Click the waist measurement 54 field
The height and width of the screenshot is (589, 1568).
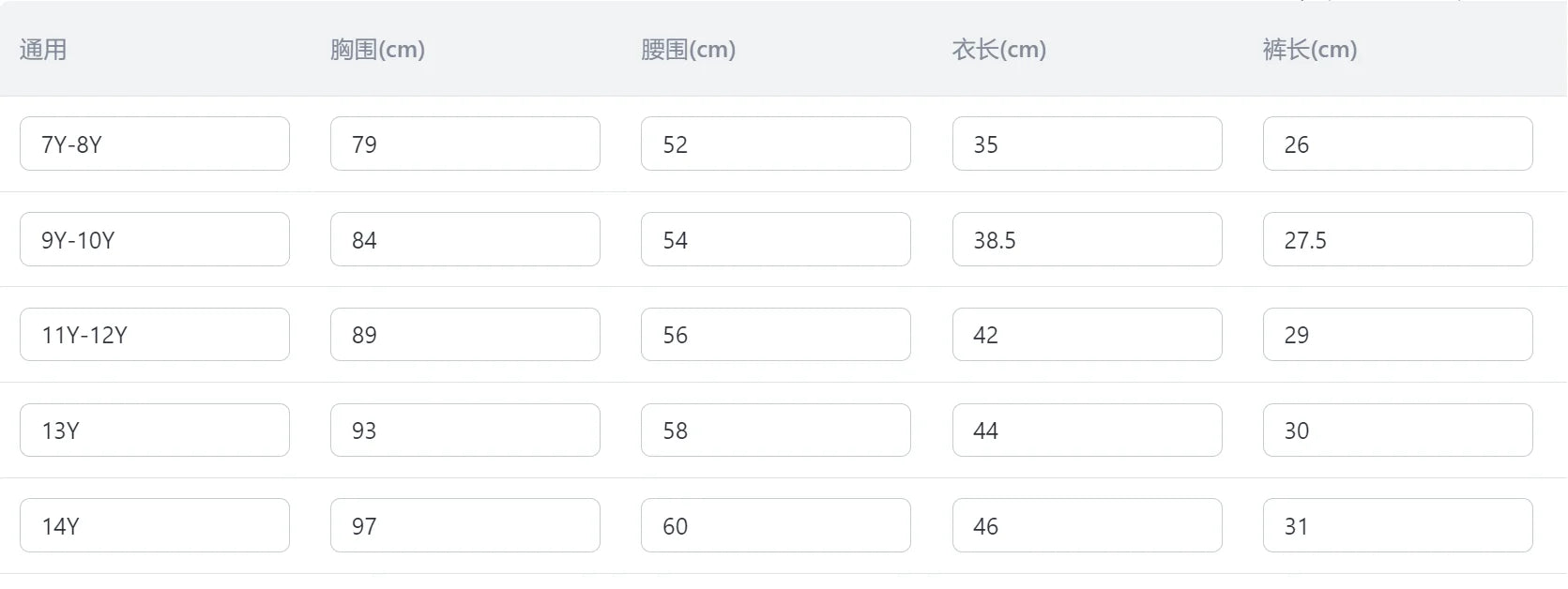pyautogui.click(x=775, y=239)
